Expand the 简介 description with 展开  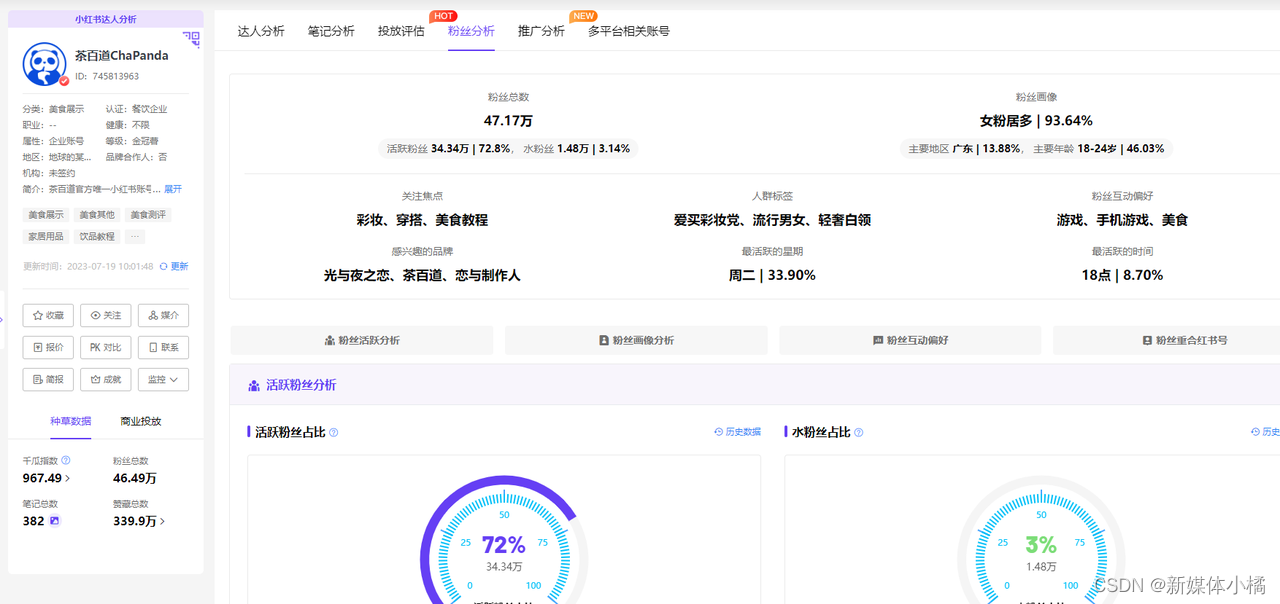click(173, 189)
